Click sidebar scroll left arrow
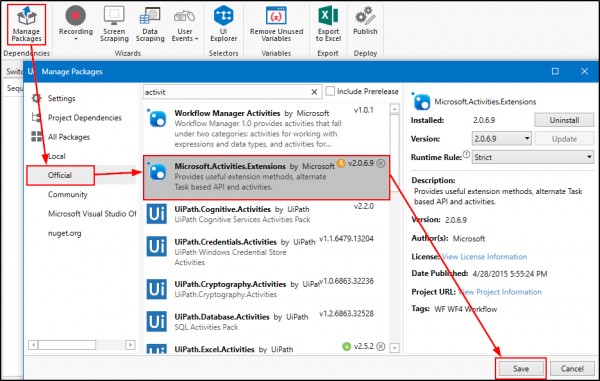 click(33, 345)
